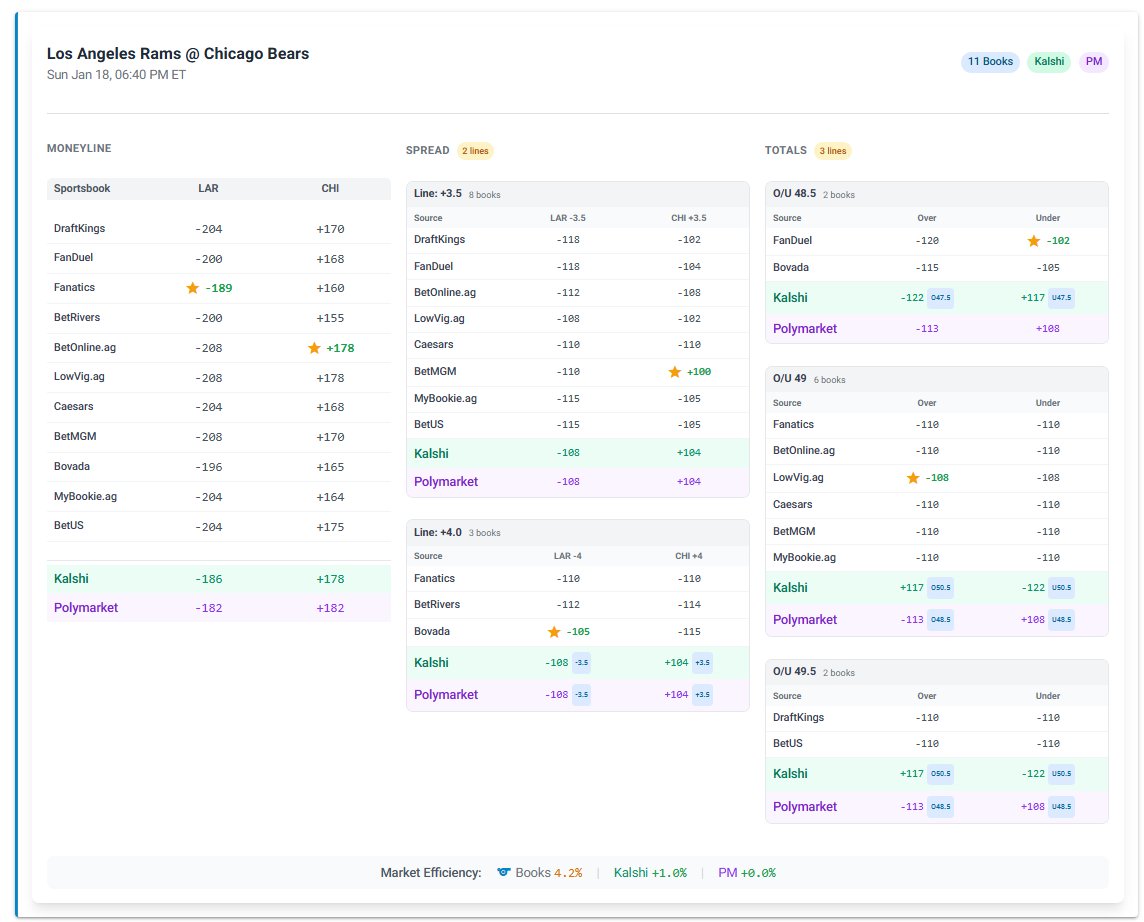
Task: Click DraftKings moneyline LAR -204
Action: point(209,229)
